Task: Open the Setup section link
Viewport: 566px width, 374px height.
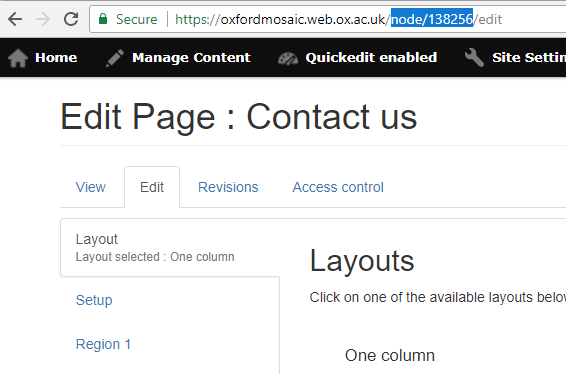Action: click(x=94, y=300)
